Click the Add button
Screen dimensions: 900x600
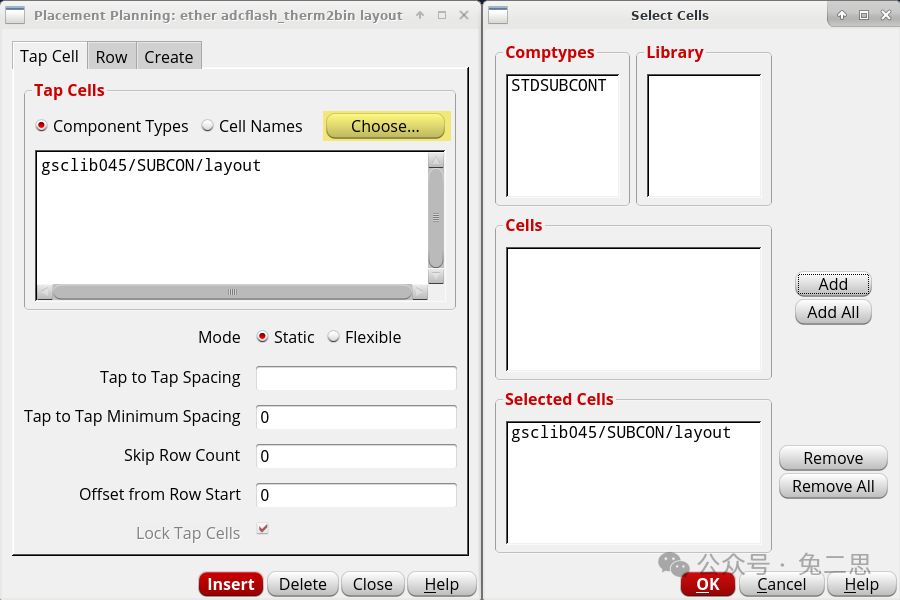click(x=833, y=284)
